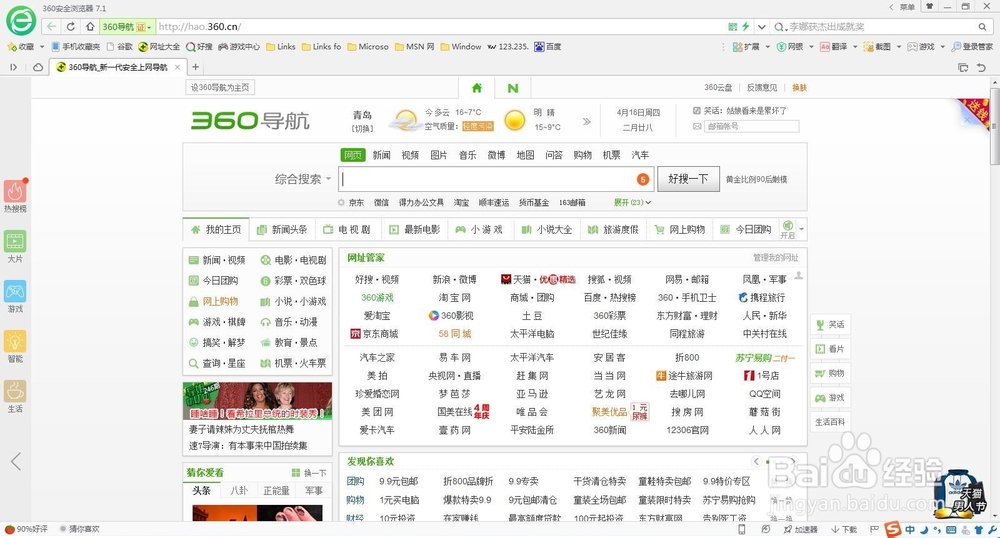The width and height of the screenshot is (1000, 538).
Task: Expand the 收藏 favorites dropdown arrow
Action: pyautogui.click(x=41, y=47)
